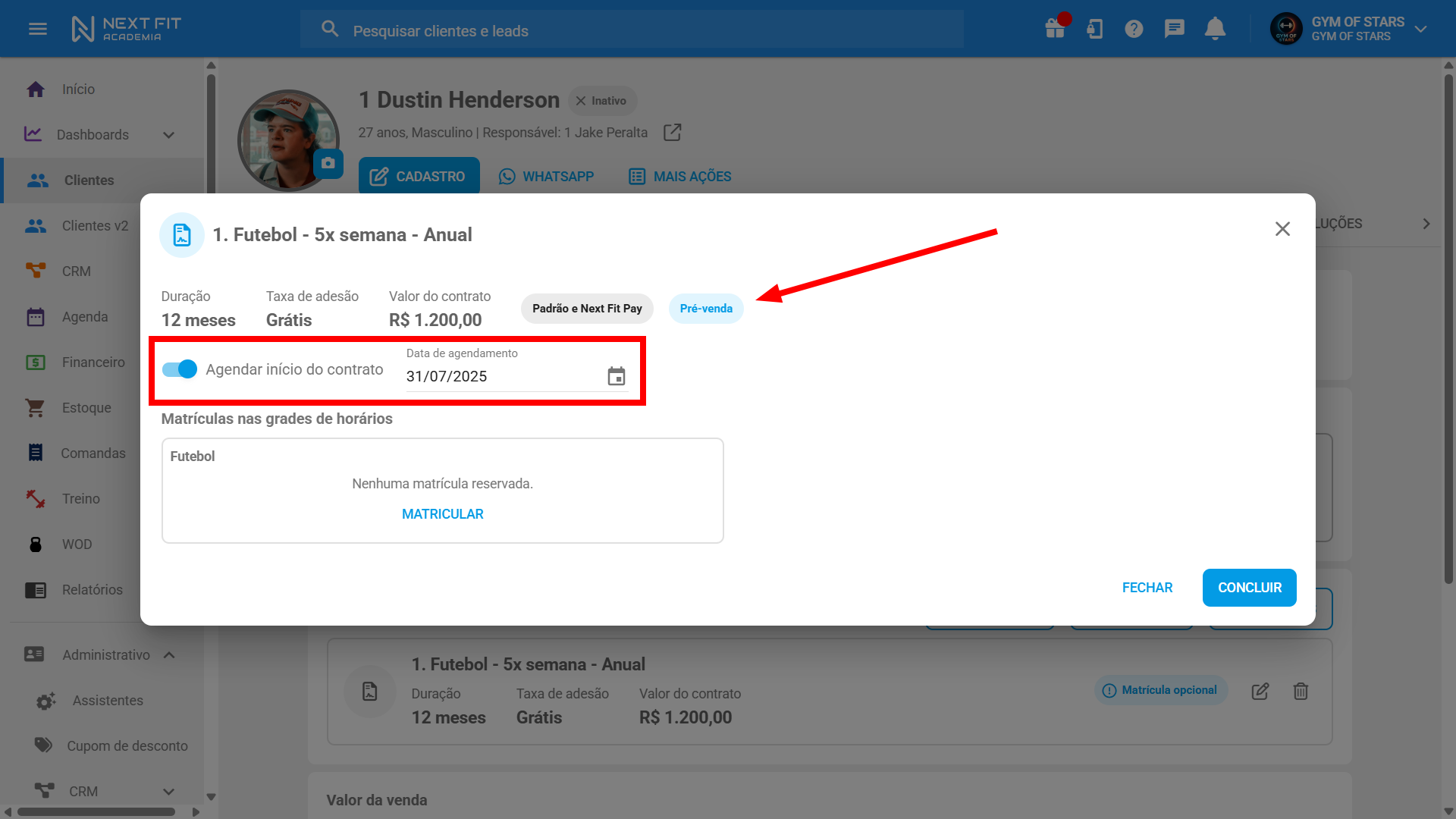Click the CONCLUIR button
This screenshot has width=1456, height=819.
1249,588
